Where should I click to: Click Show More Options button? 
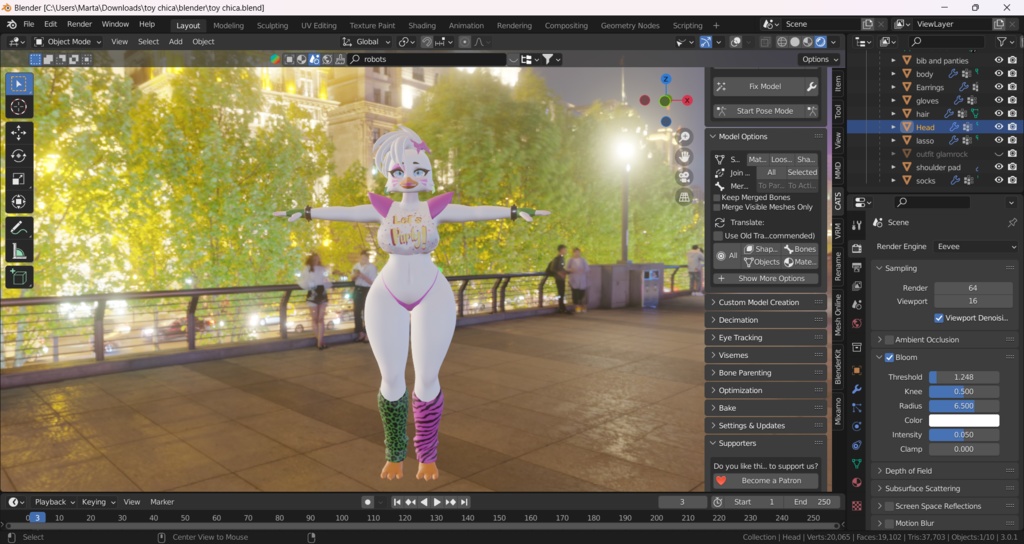(765, 278)
